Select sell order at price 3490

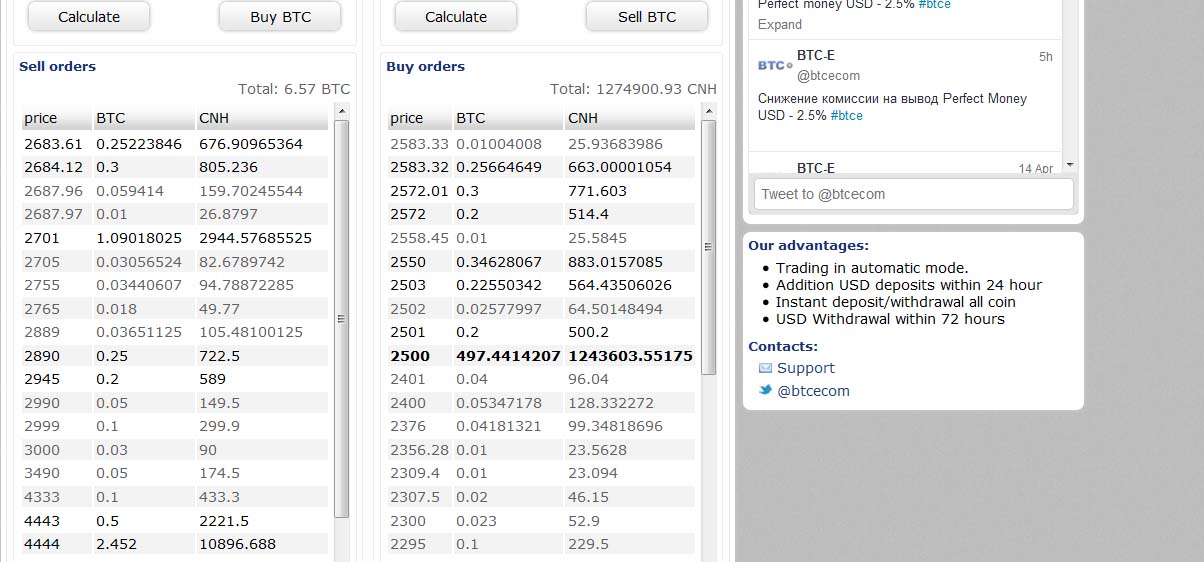point(175,474)
